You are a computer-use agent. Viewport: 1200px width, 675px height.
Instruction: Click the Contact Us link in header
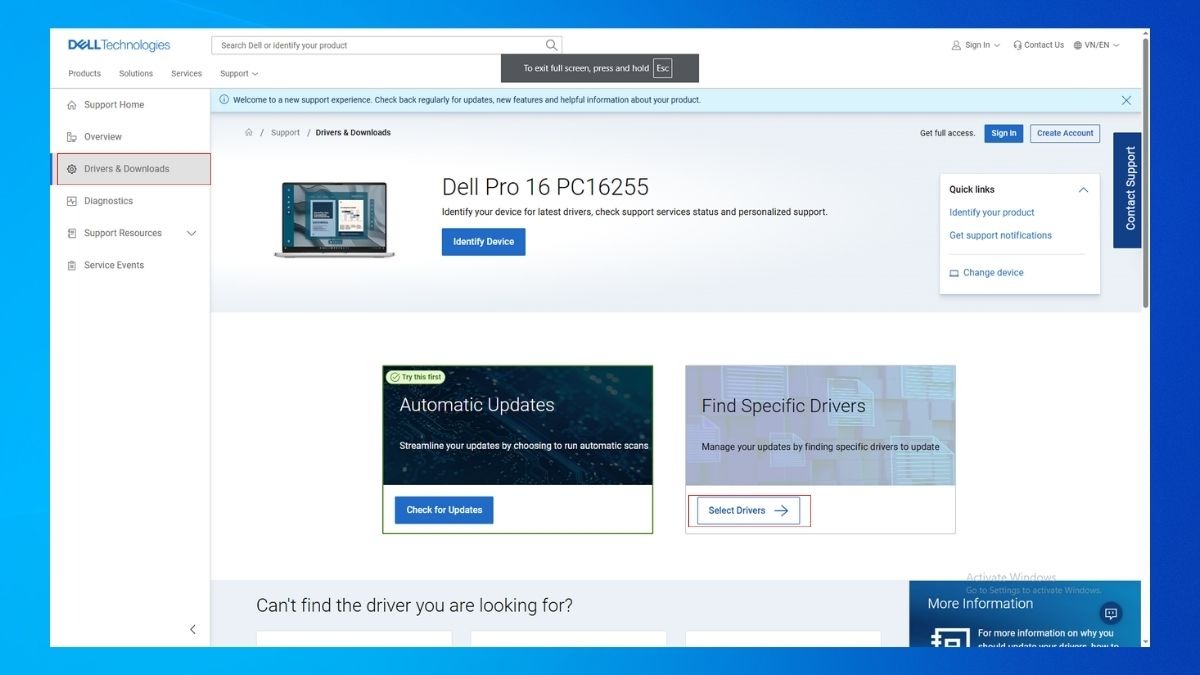1044,45
